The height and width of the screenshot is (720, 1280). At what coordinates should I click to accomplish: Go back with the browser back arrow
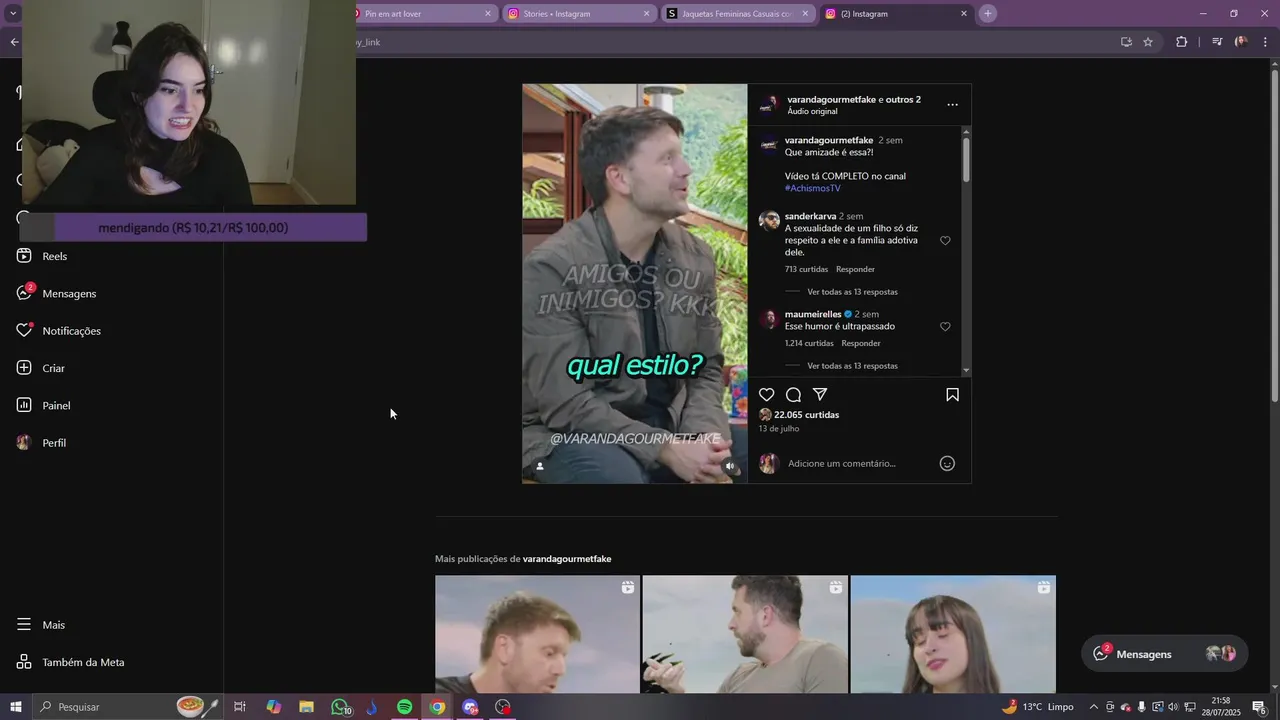(14, 42)
